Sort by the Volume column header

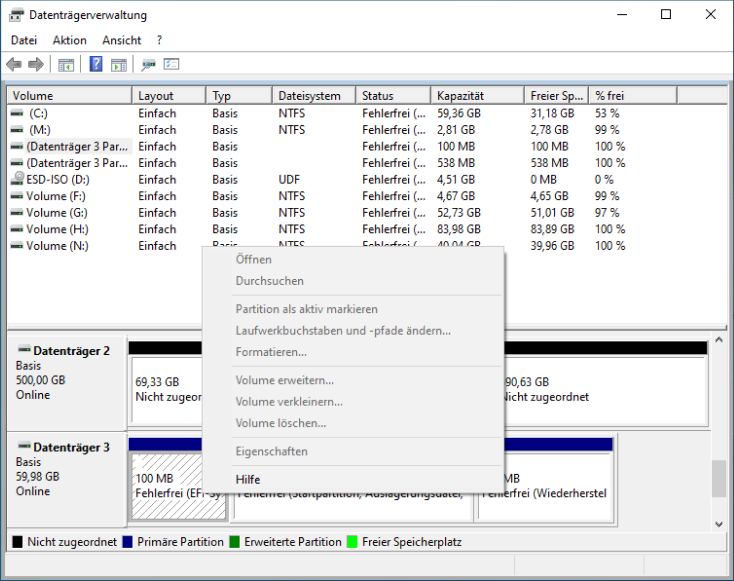click(70, 96)
